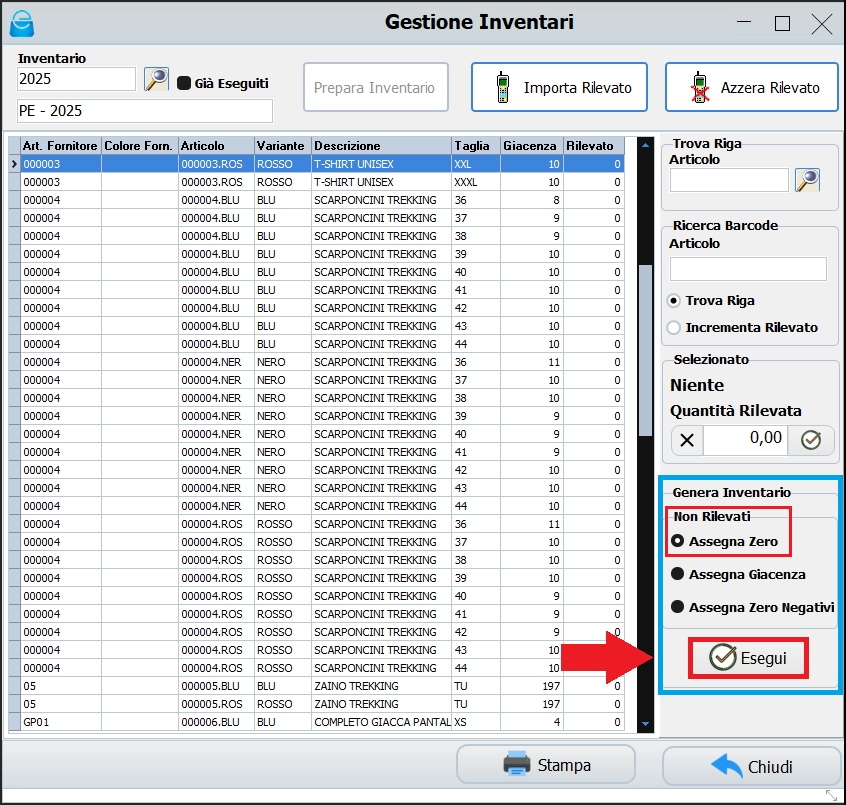The height and width of the screenshot is (805, 846).
Task: Click the Stampa printer button
Action: (x=546, y=765)
